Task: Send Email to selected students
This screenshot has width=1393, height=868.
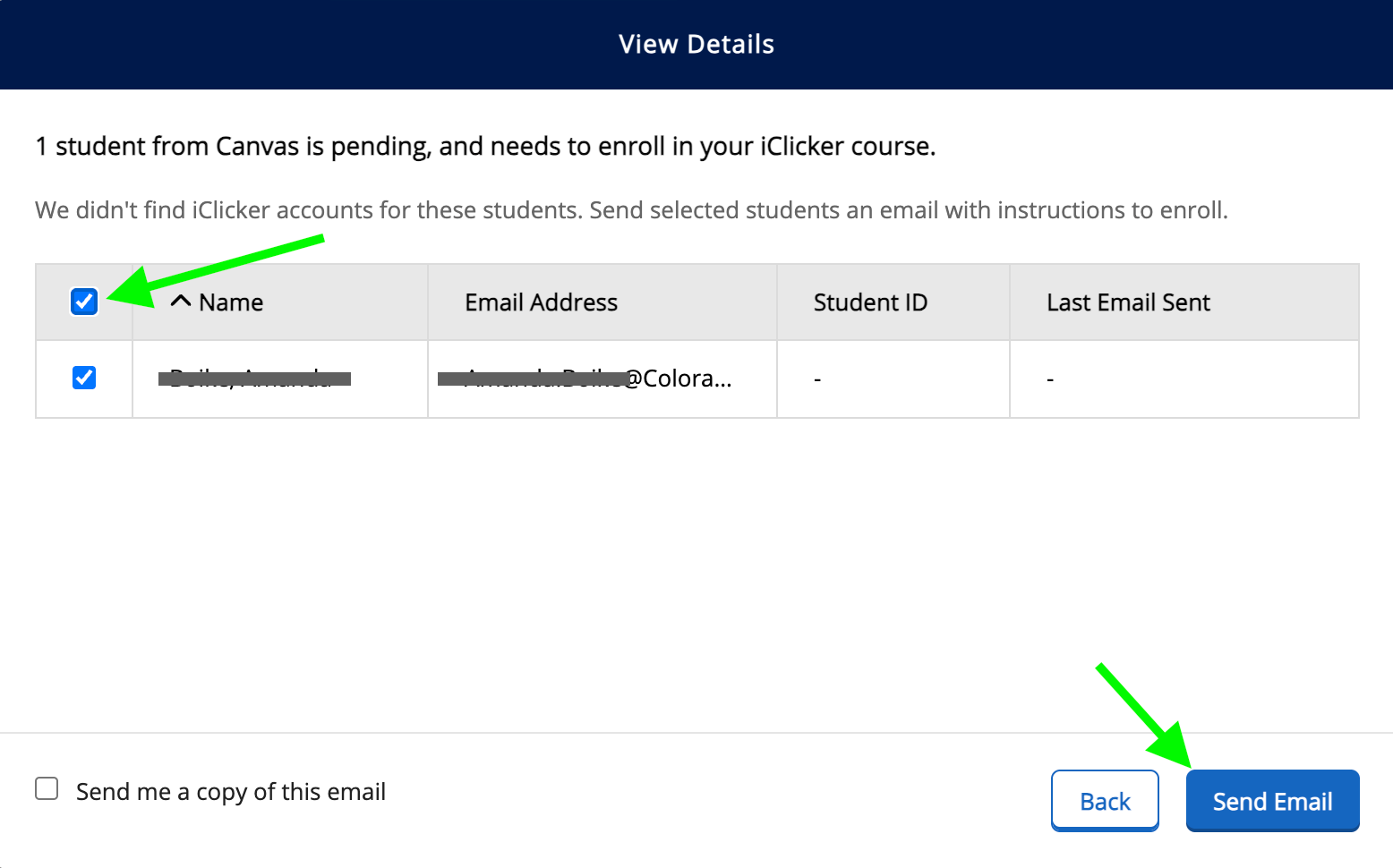Action: coord(1272,801)
